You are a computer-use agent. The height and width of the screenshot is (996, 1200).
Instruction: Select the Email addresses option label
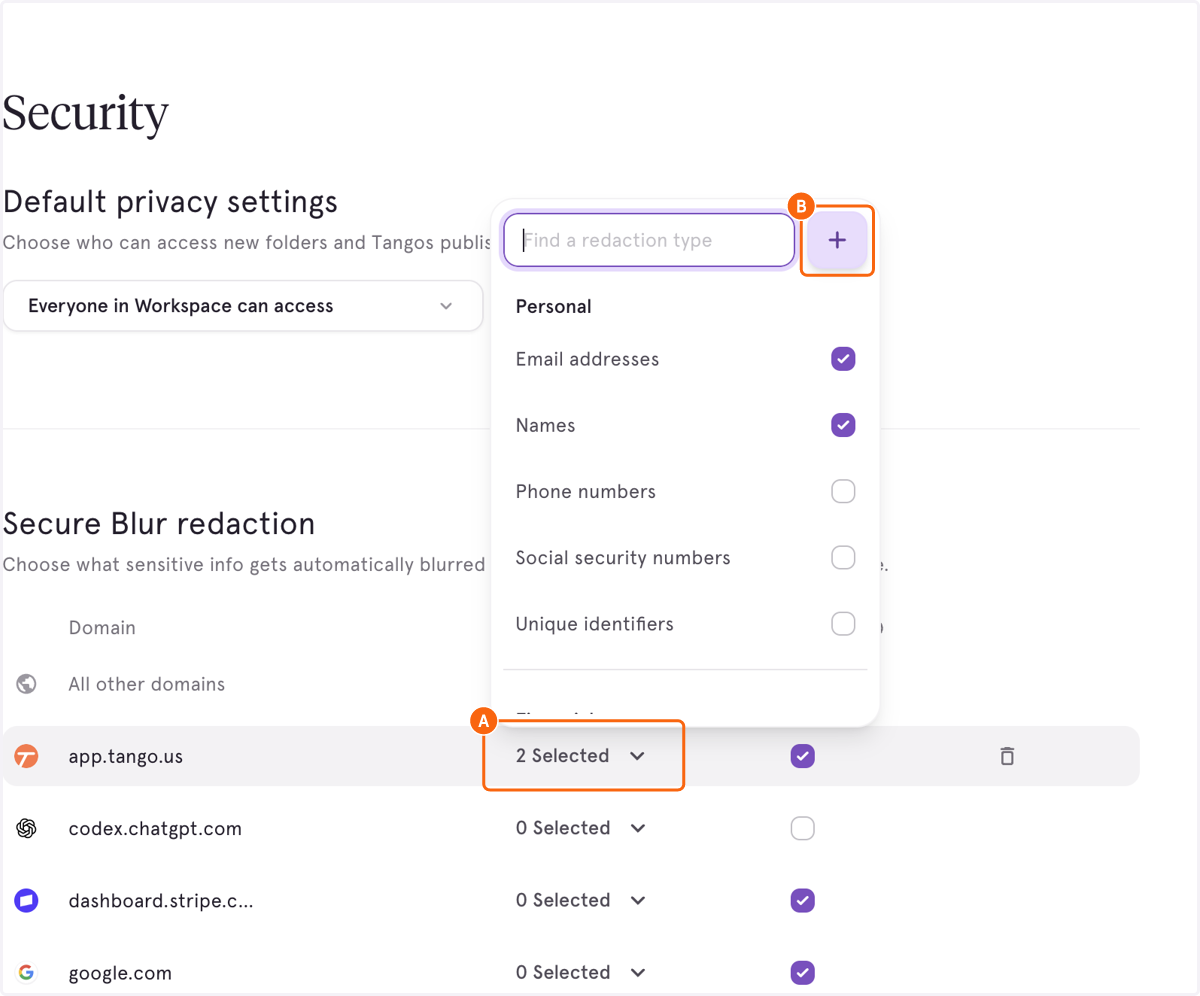click(587, 359)
